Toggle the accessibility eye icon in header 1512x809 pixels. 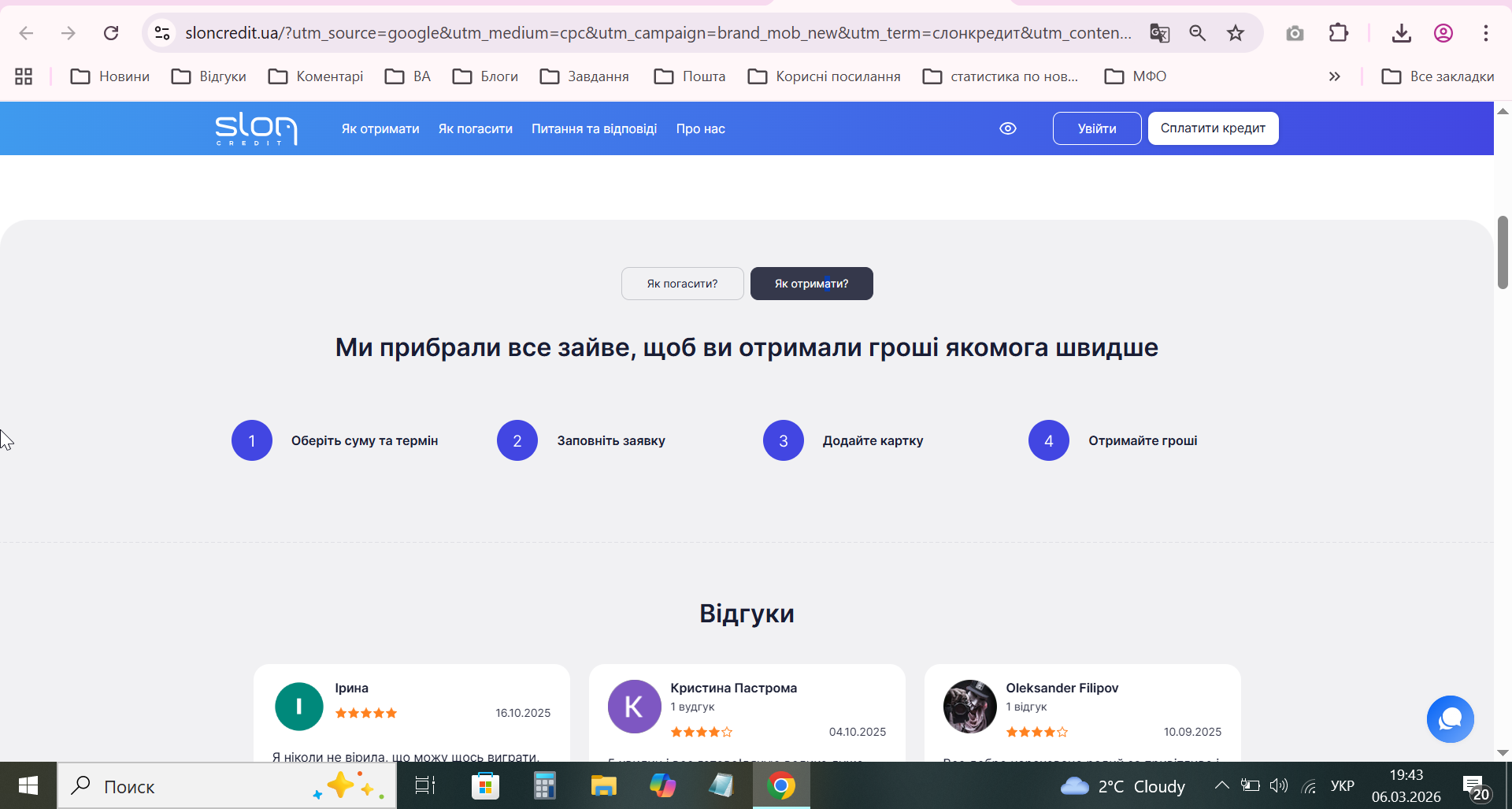tap(1008, 128)
